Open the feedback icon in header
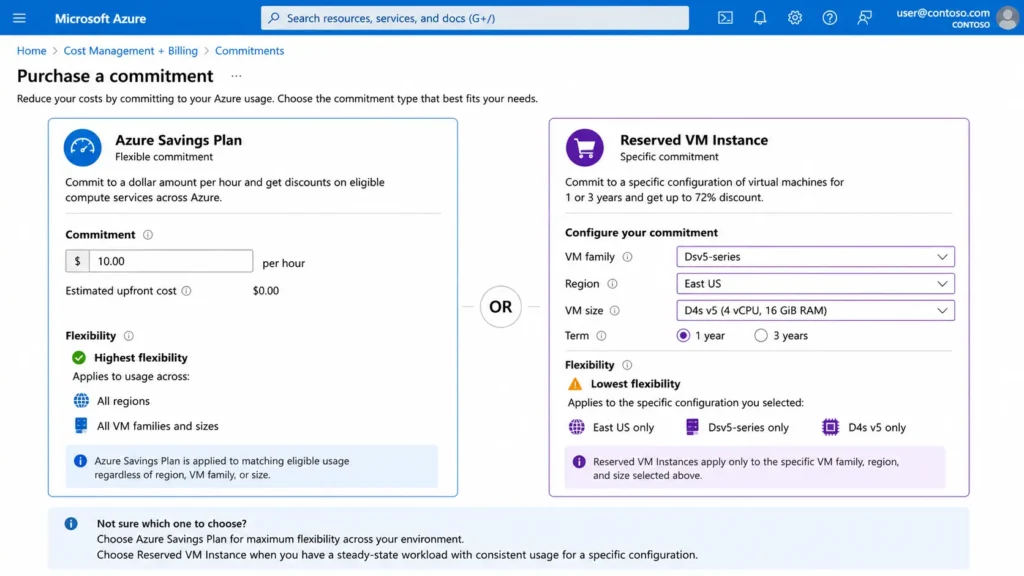The height and width of the screenshot is (576, 1024). tap(864, 18)
